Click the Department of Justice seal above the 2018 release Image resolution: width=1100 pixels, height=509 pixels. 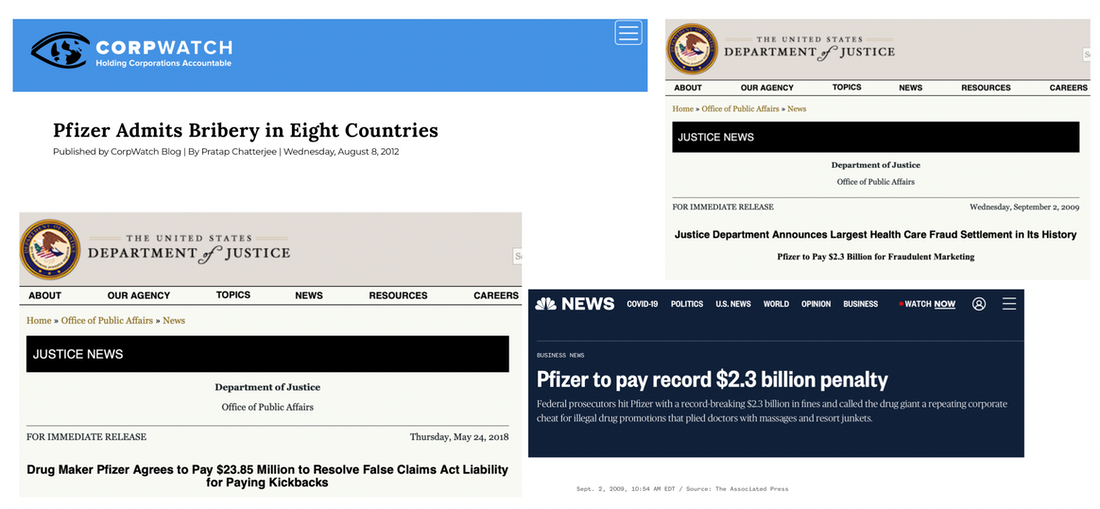pos(50,249)
